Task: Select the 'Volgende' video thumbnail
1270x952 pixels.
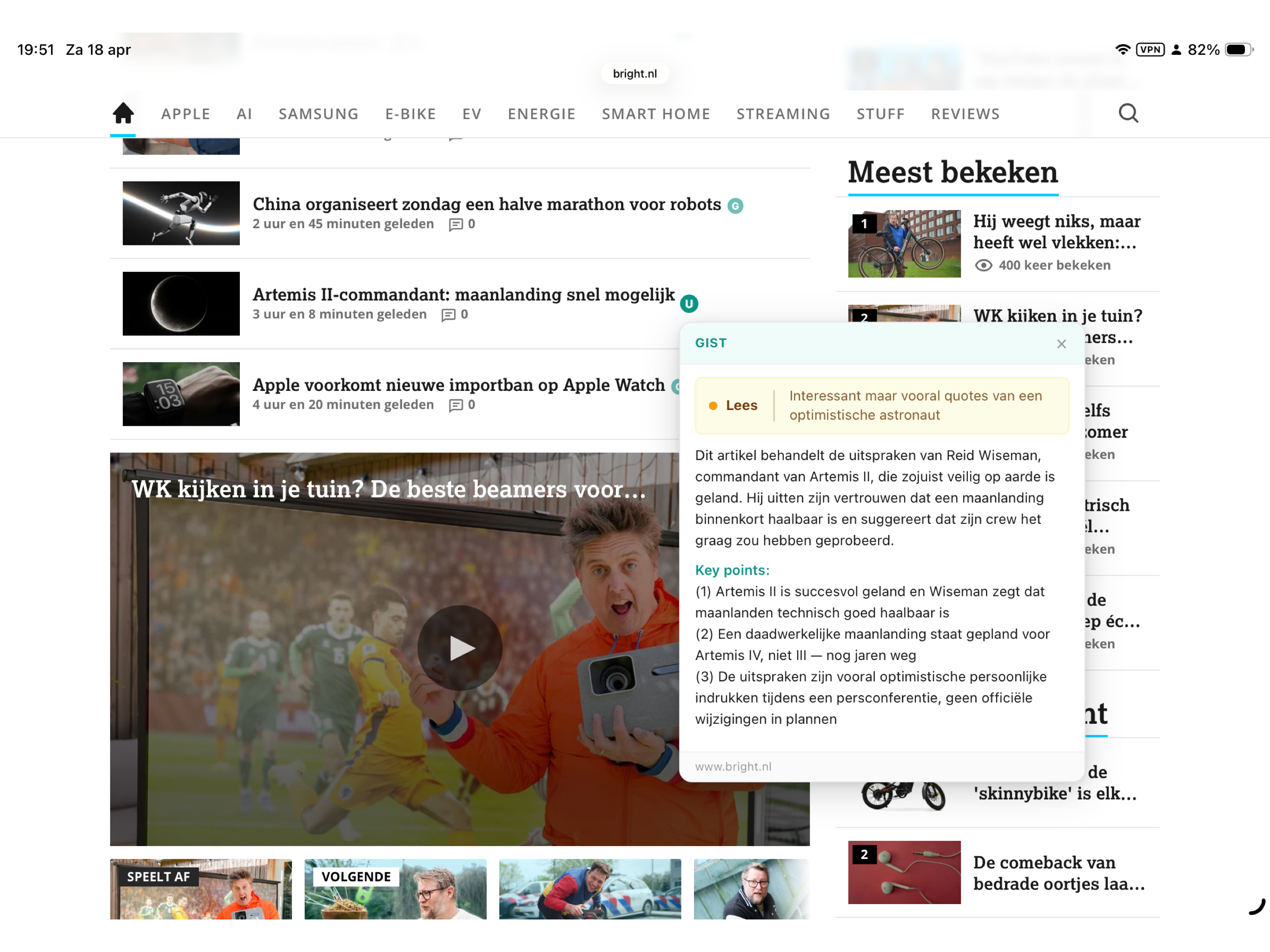Action: [396, 889]
